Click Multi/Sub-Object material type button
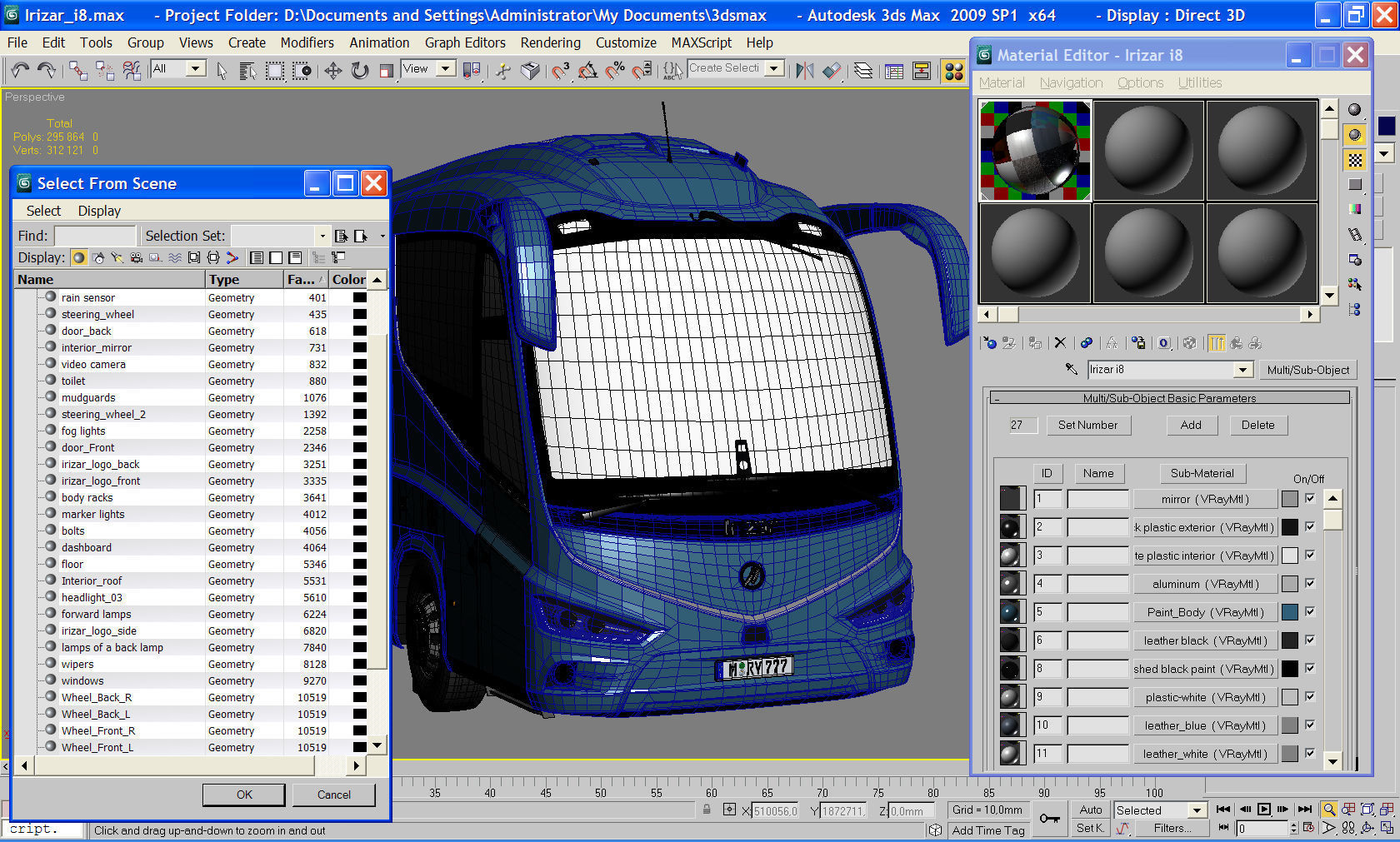The height and width of the screenshot is (842, 1400). pos(1307,370)
